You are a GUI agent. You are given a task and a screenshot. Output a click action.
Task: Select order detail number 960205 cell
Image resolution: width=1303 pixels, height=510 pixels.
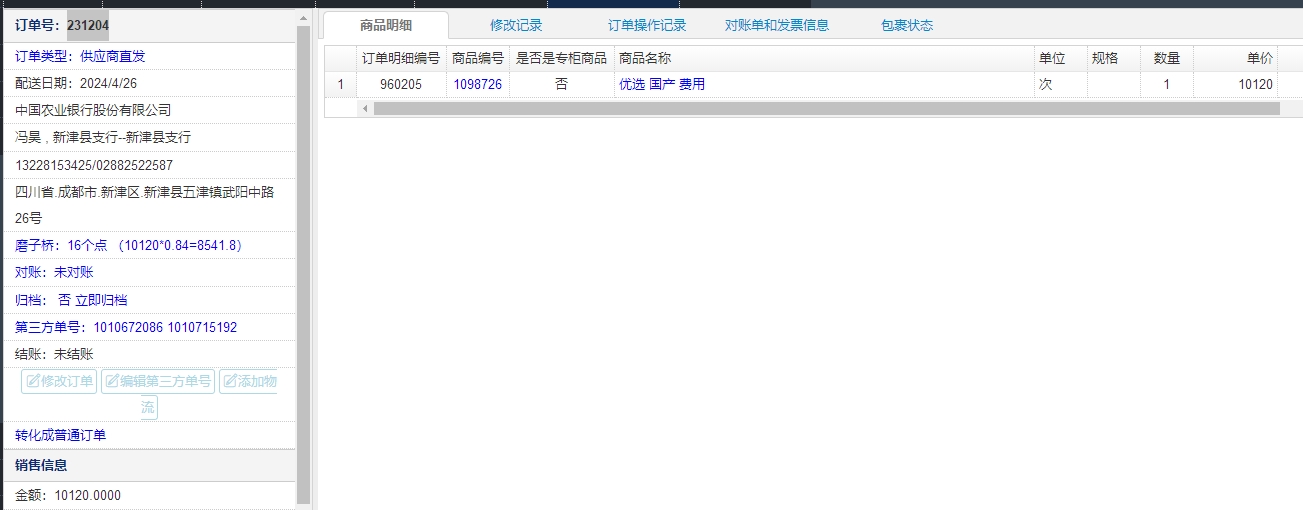(400, 85)
